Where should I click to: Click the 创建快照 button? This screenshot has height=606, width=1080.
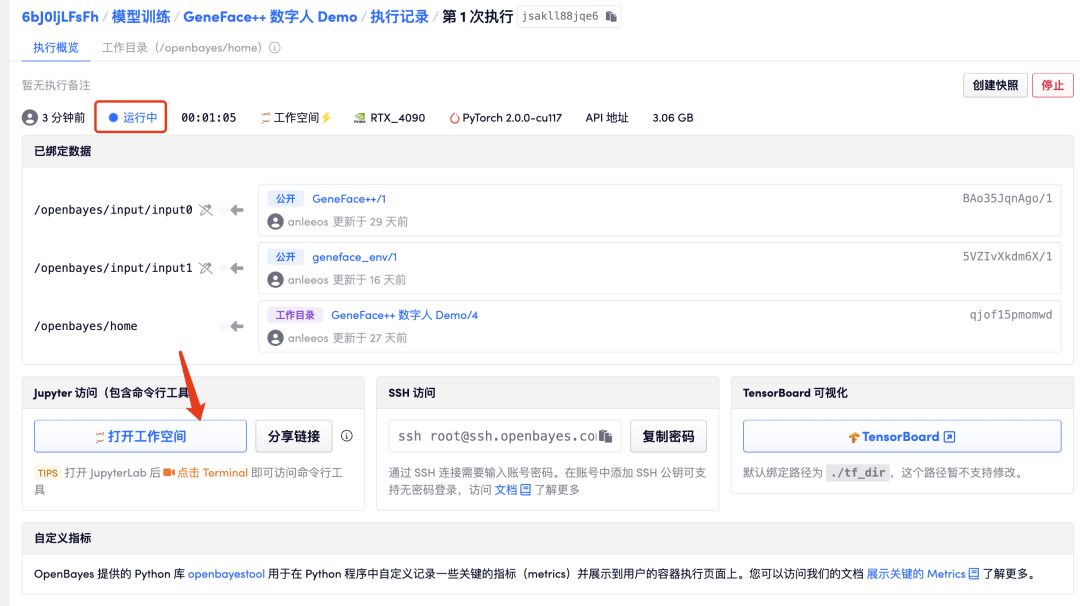point(995,85)
